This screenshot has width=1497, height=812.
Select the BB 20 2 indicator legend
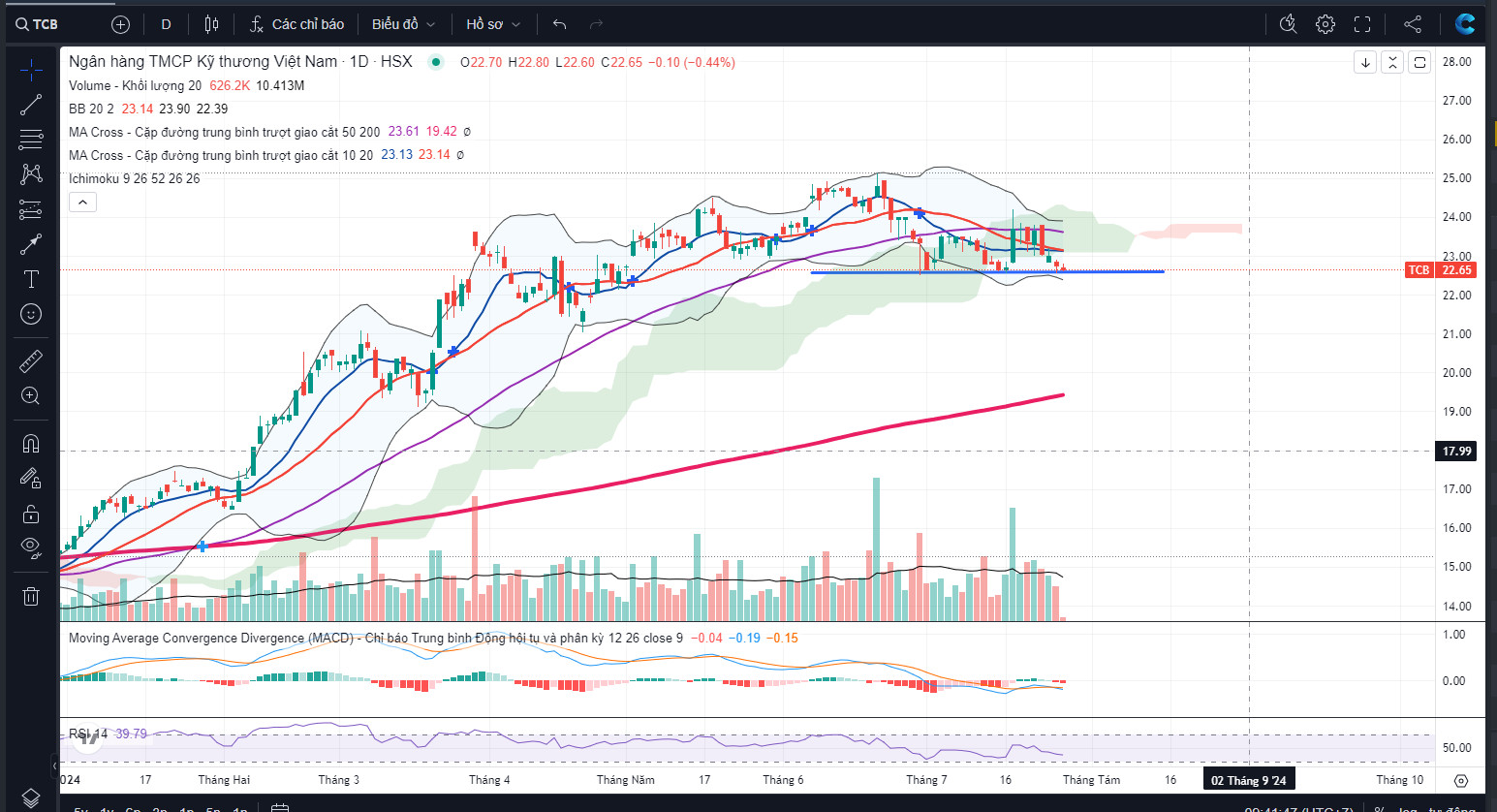pyautogui.click(x=91, y=109)
